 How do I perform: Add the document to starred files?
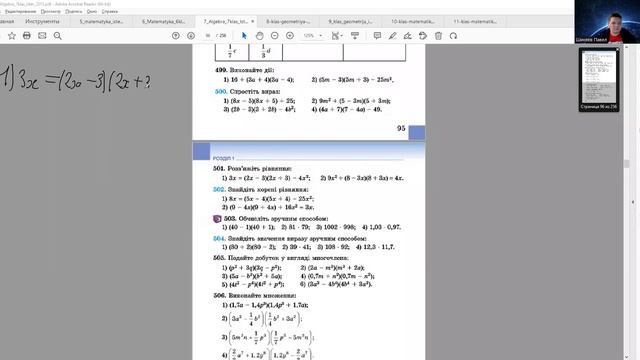click(12, 36)
